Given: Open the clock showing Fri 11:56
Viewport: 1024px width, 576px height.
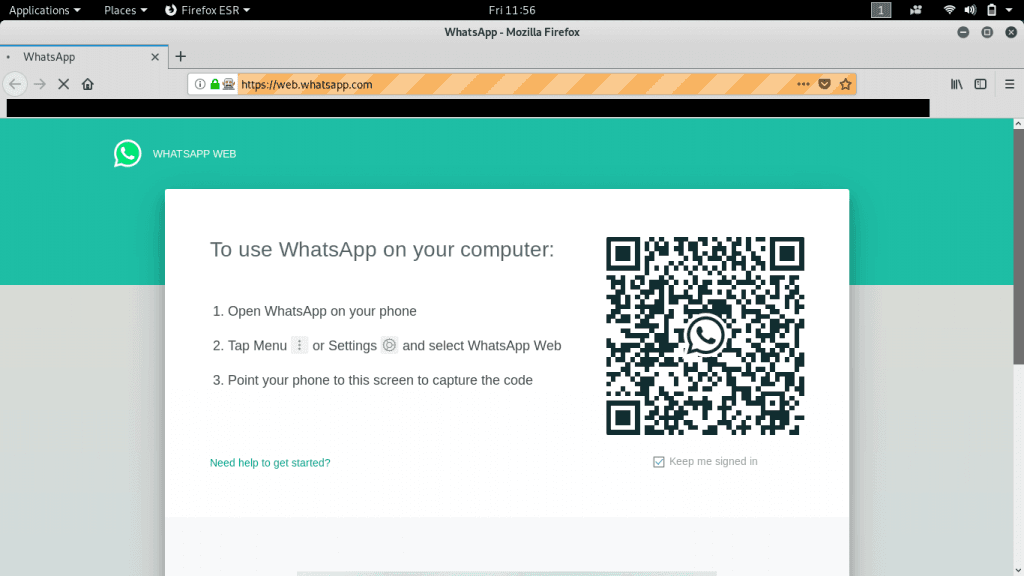Looking at the screenshot, I should click(x=511, y=10).
